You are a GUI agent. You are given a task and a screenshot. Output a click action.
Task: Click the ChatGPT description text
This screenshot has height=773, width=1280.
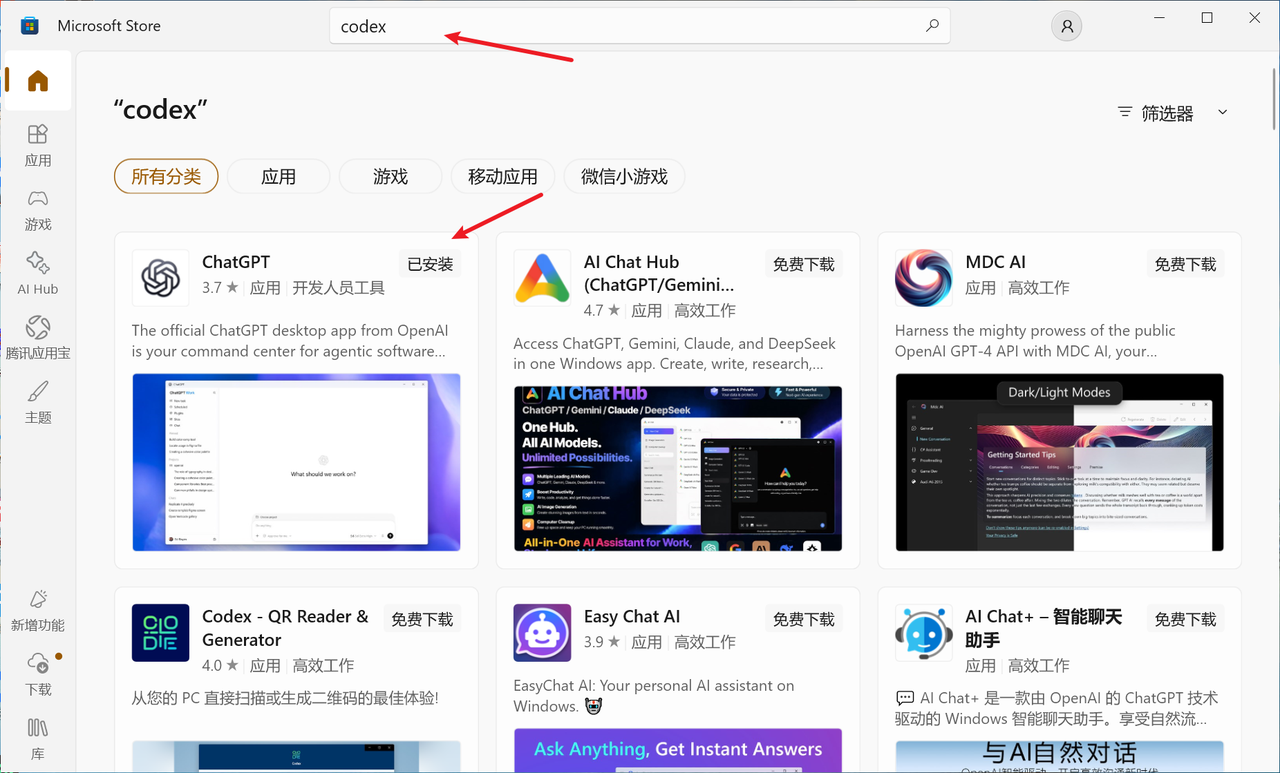(290, 341)
